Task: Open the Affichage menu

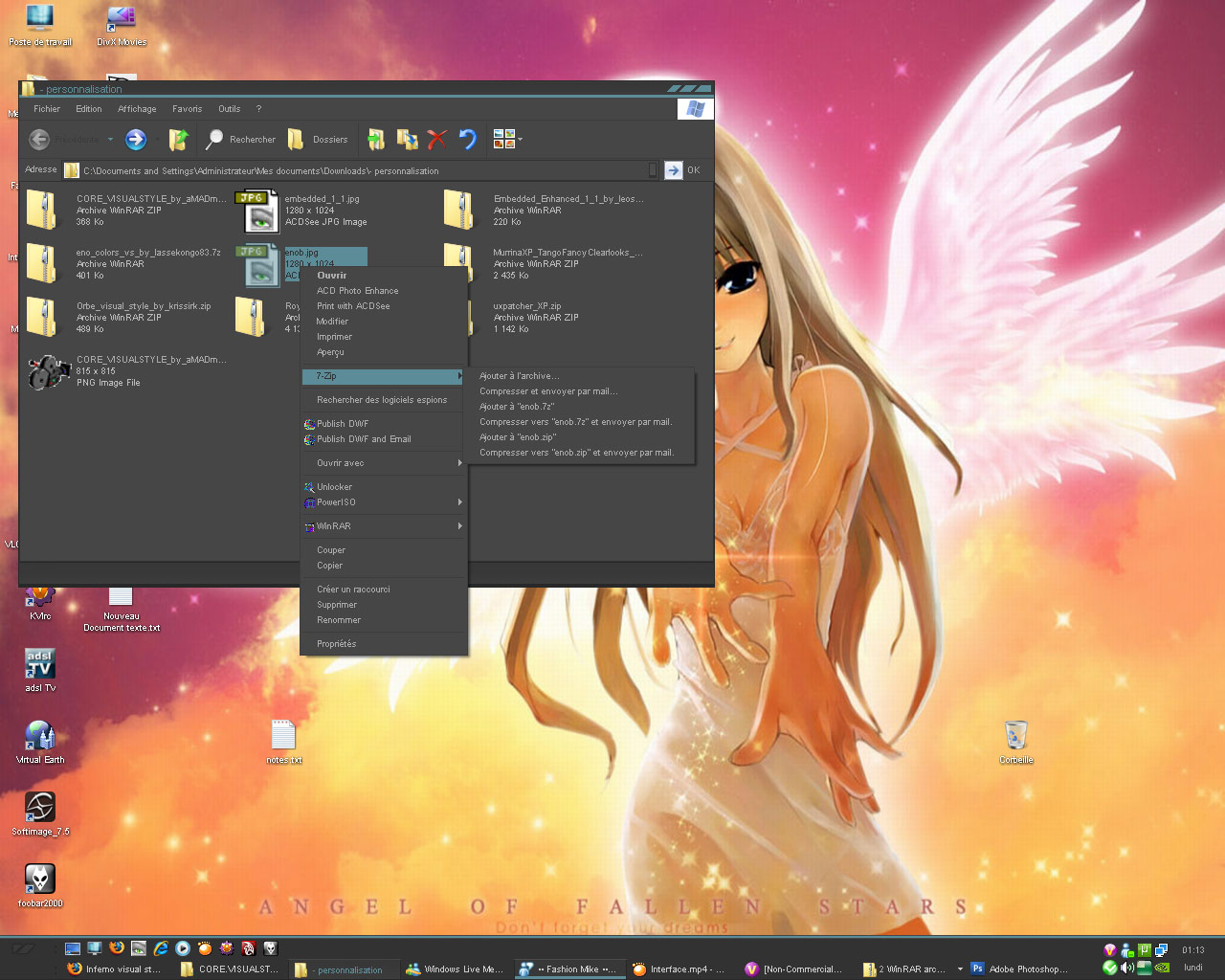Action: click(x=137, y=109)
